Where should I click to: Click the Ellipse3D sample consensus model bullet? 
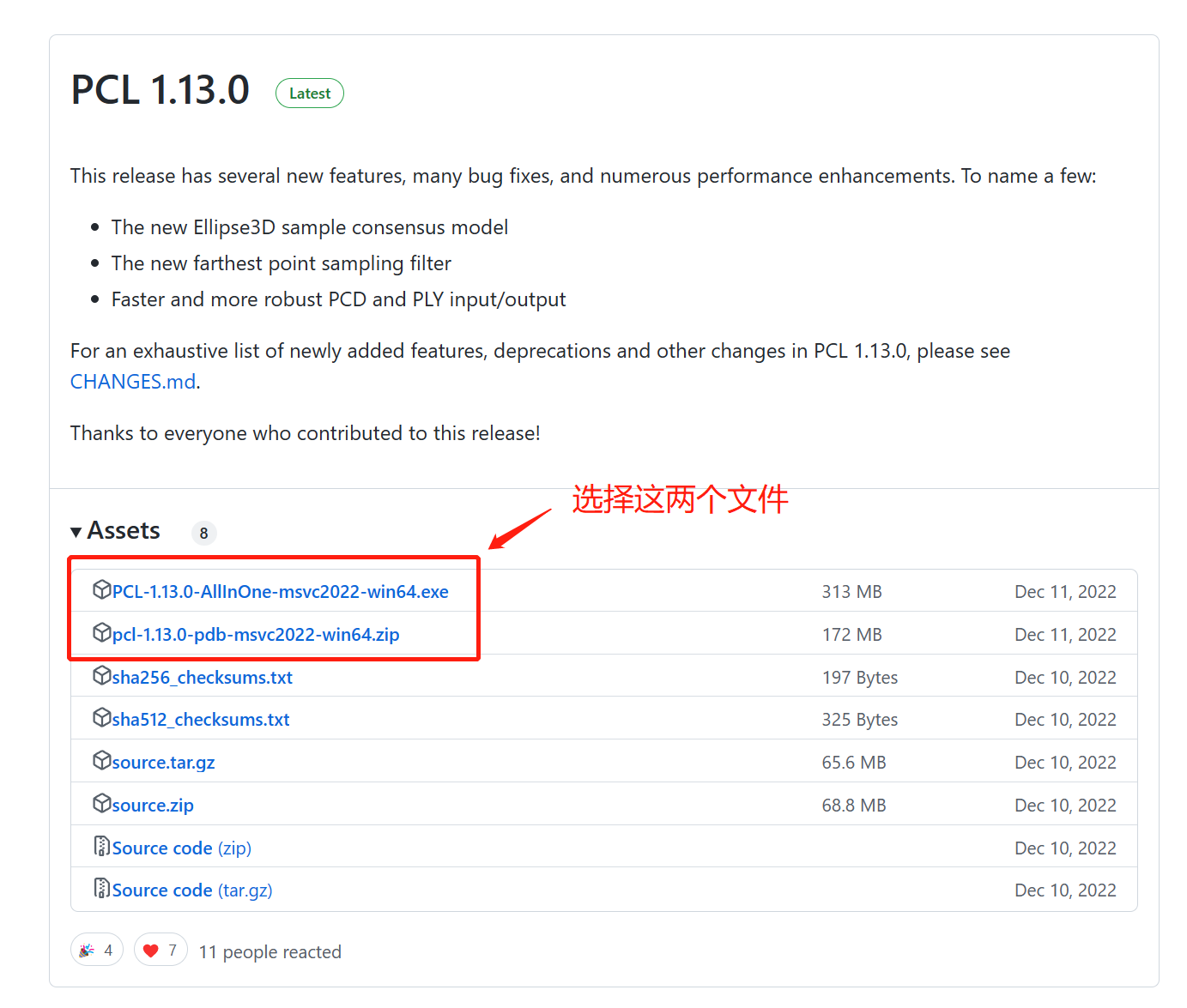pyautogui.click(x=310, y=227)
